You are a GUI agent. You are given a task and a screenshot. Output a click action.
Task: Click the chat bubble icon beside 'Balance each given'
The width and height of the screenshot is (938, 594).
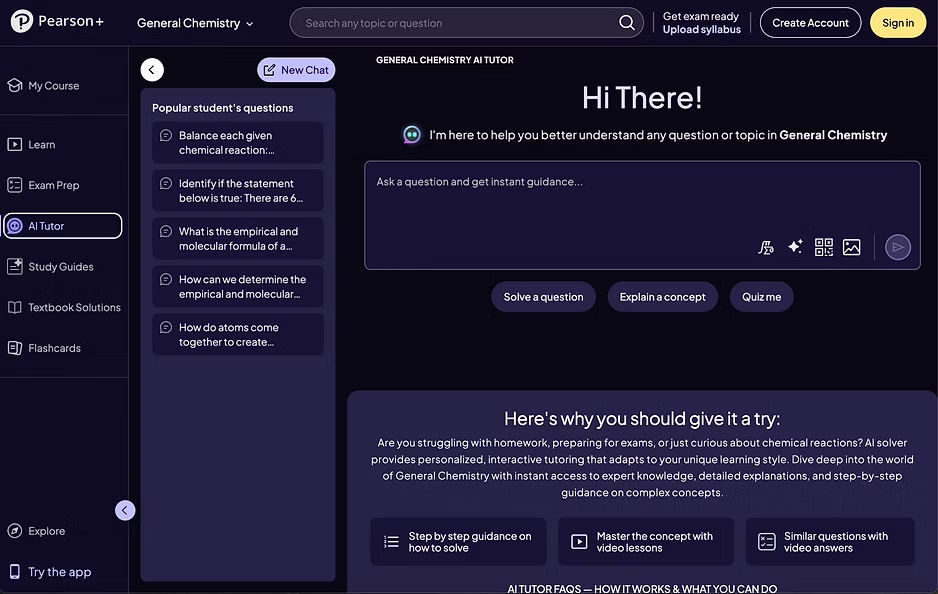point(166,135)
